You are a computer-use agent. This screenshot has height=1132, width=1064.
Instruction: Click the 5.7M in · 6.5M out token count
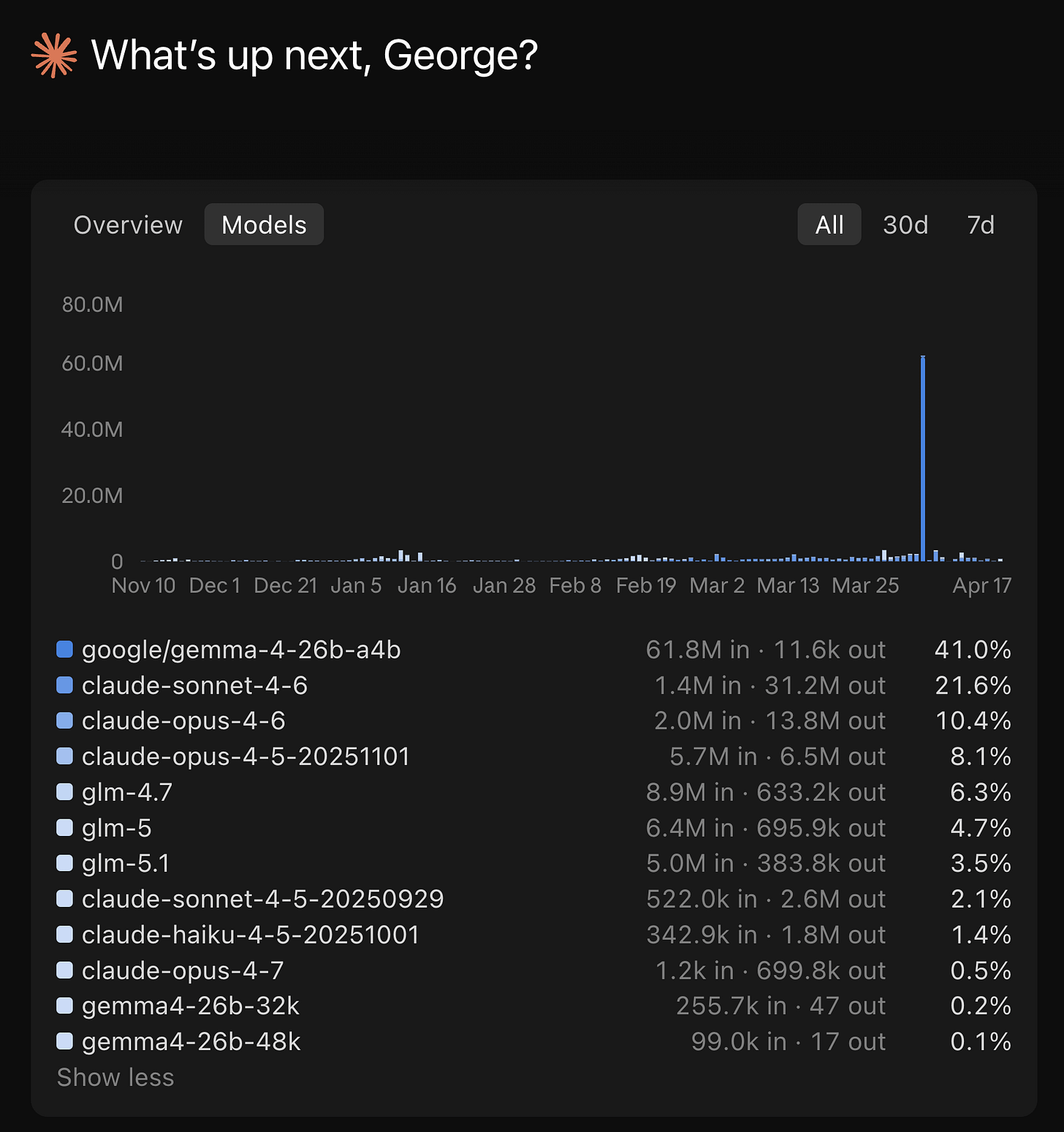click(778, 756)
